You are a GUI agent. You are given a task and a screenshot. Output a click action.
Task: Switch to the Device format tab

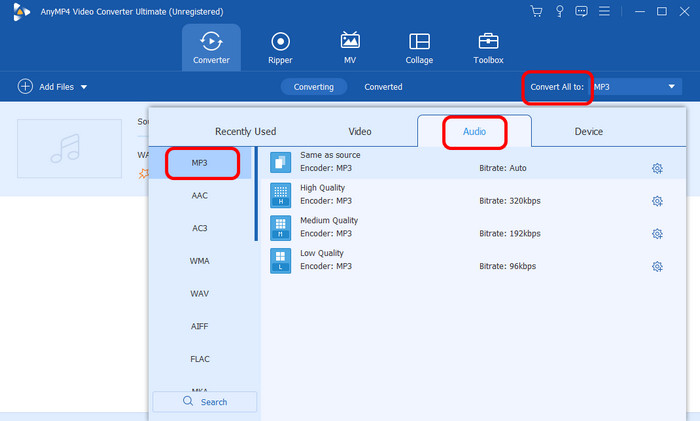[x=588, y=131]
